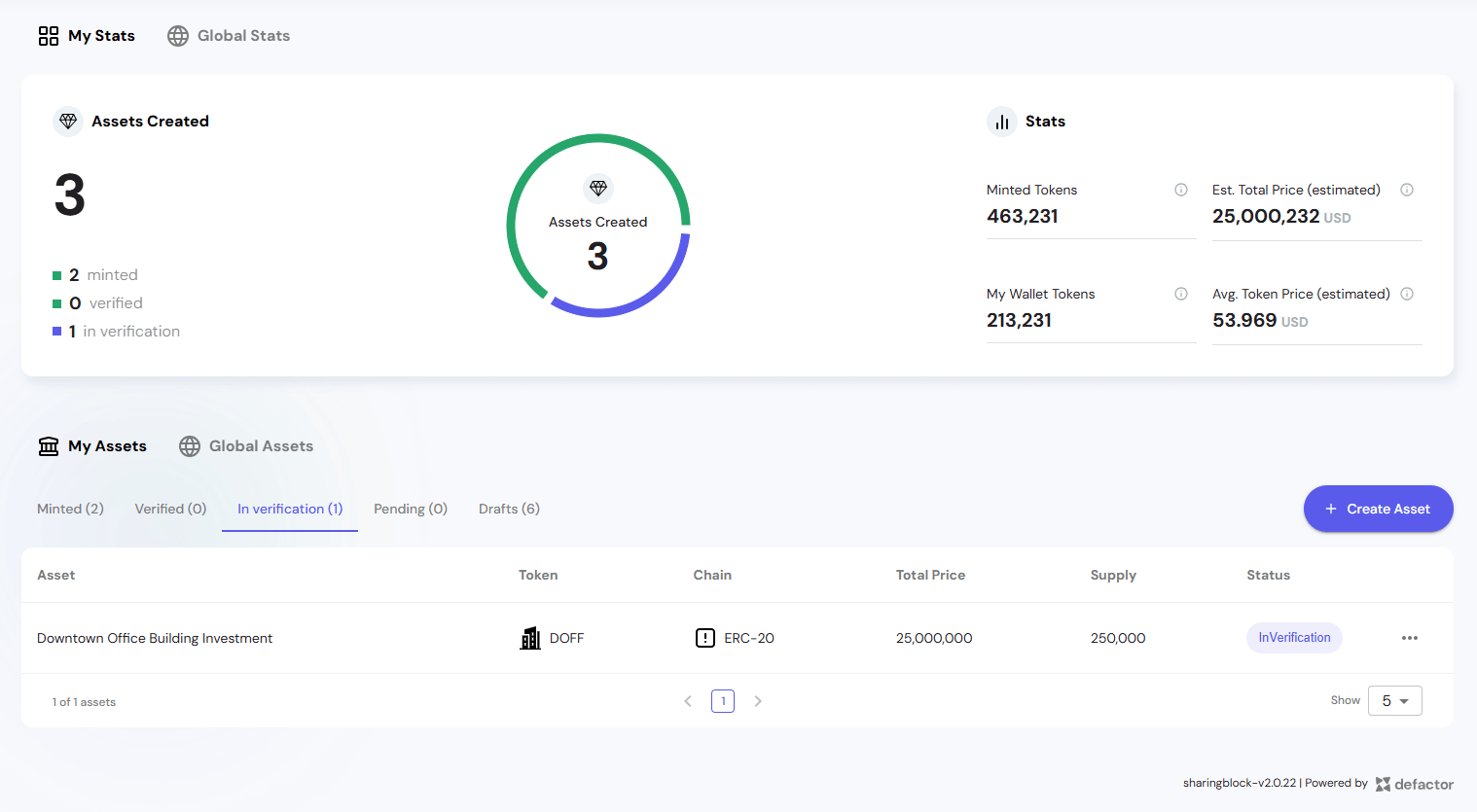The image size is (1477, 812).
Task: Click the Minted Tokens info icon
Action: 1180,190
